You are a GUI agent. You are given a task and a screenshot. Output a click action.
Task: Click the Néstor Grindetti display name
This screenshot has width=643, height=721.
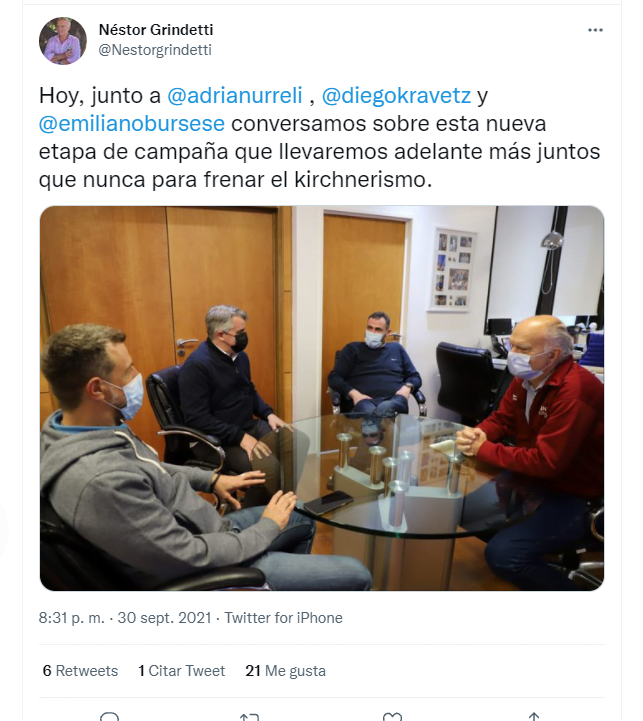pos(156,30)
